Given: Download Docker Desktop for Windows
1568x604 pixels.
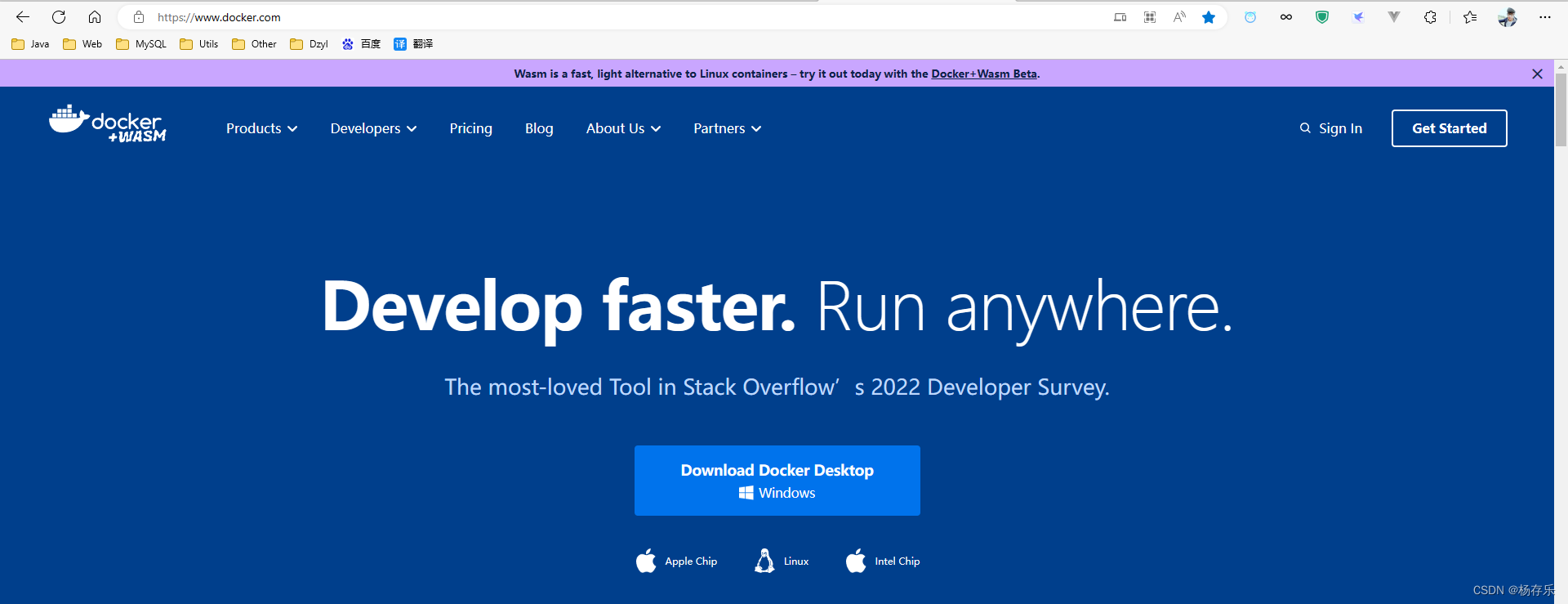Looking at the screenshot, I should tap(777, 481).
